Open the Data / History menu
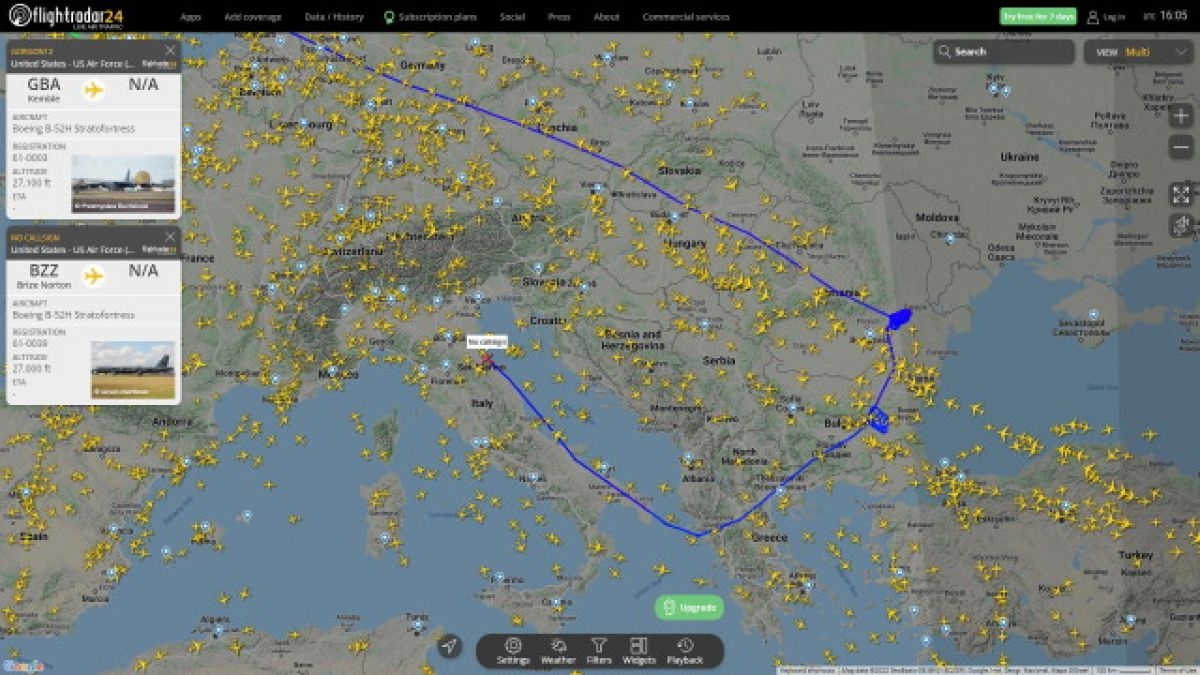 [334, 17]
